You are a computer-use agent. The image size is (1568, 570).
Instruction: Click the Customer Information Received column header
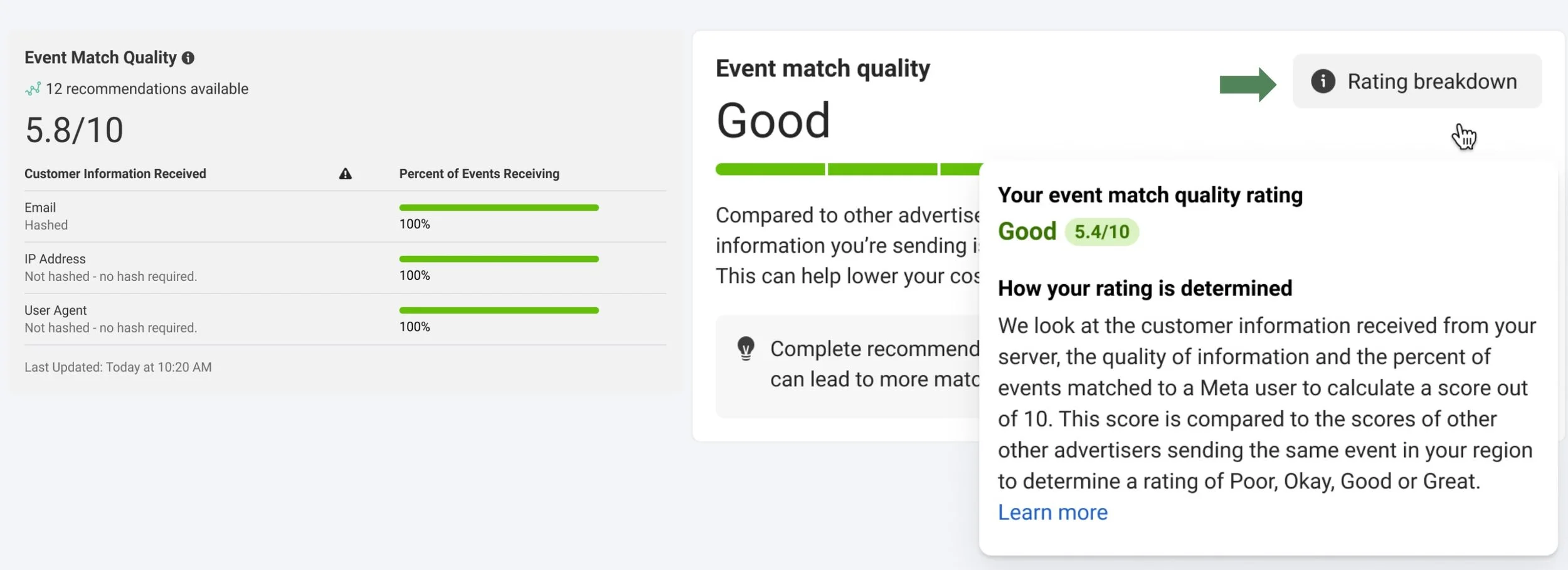pyautogui.click(x=115, y=174)
